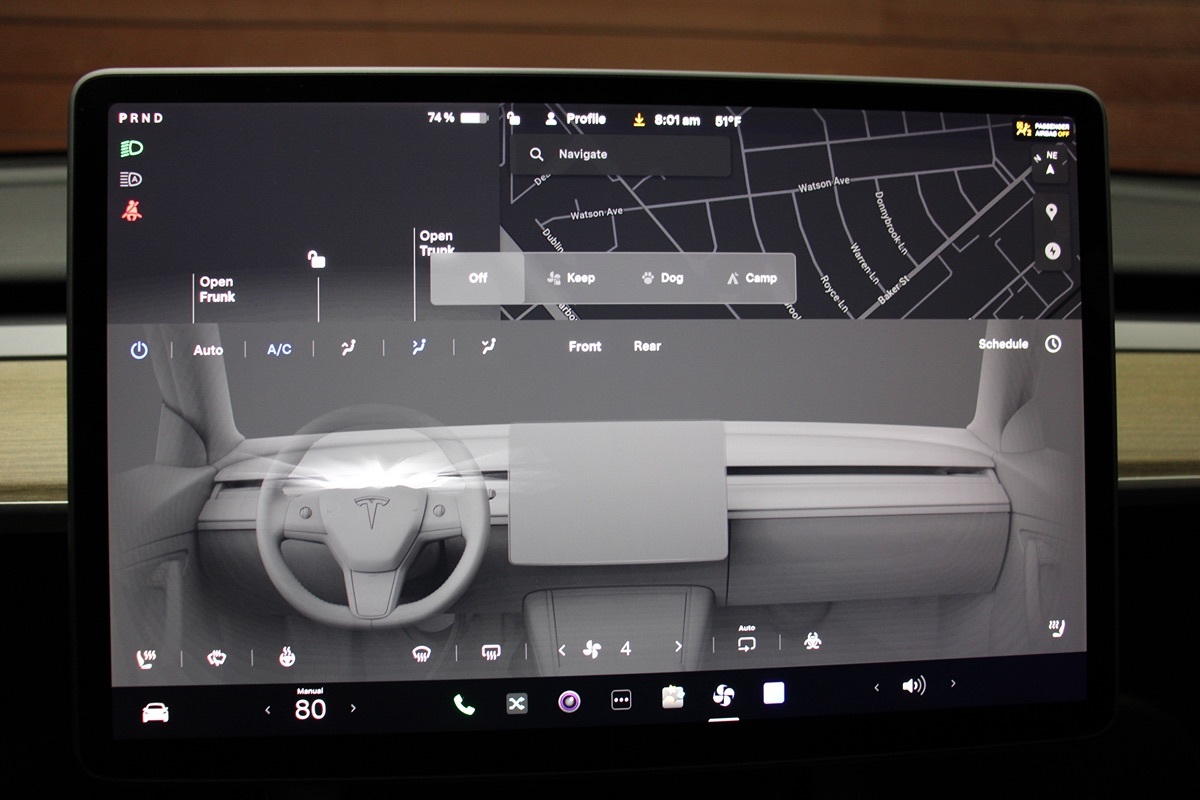Open the camera app in dock
1200x800 pixels.
[x=568, y=702]
